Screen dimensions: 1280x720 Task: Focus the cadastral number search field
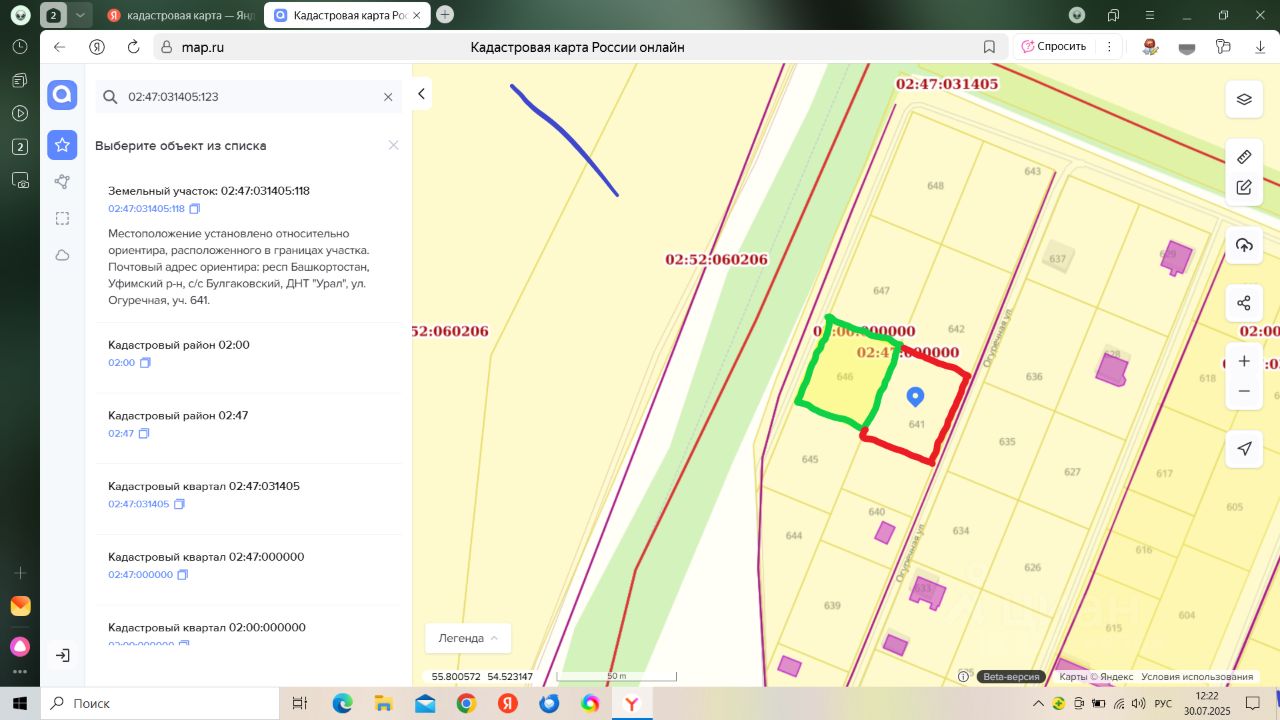(250, 97)
